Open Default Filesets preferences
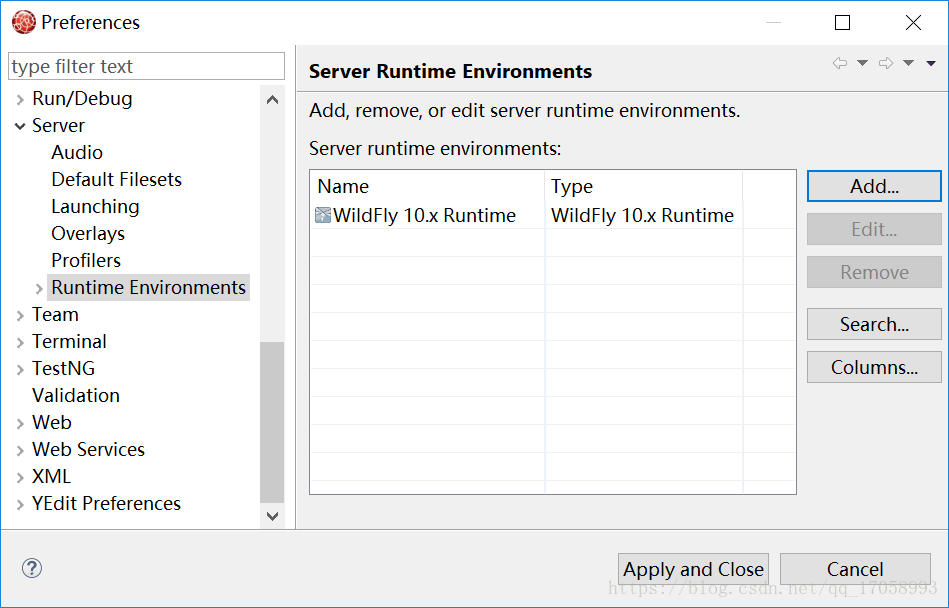The height and width of the screenshot is (608, 949). pyautogui.click(x=116, y=179)
